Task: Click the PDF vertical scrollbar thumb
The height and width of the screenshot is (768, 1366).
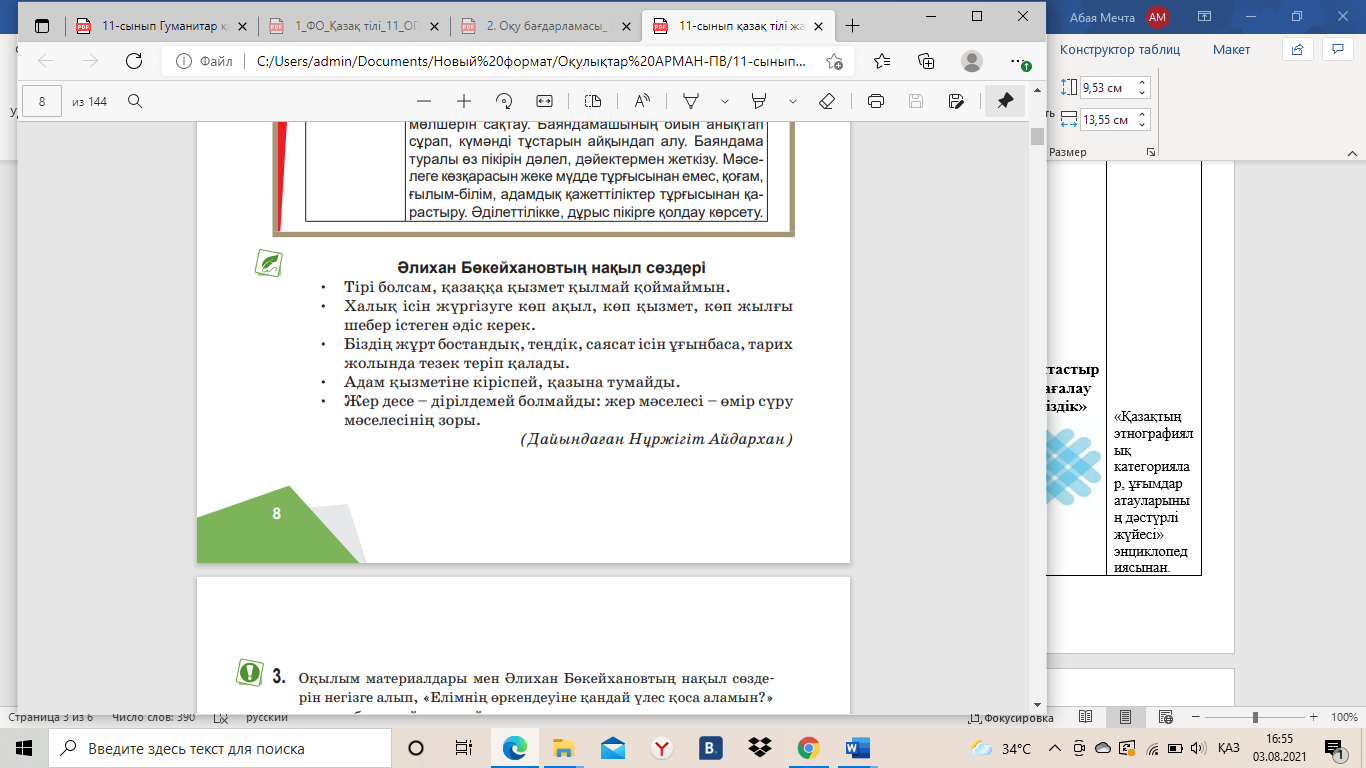Action: (1037, 137)
